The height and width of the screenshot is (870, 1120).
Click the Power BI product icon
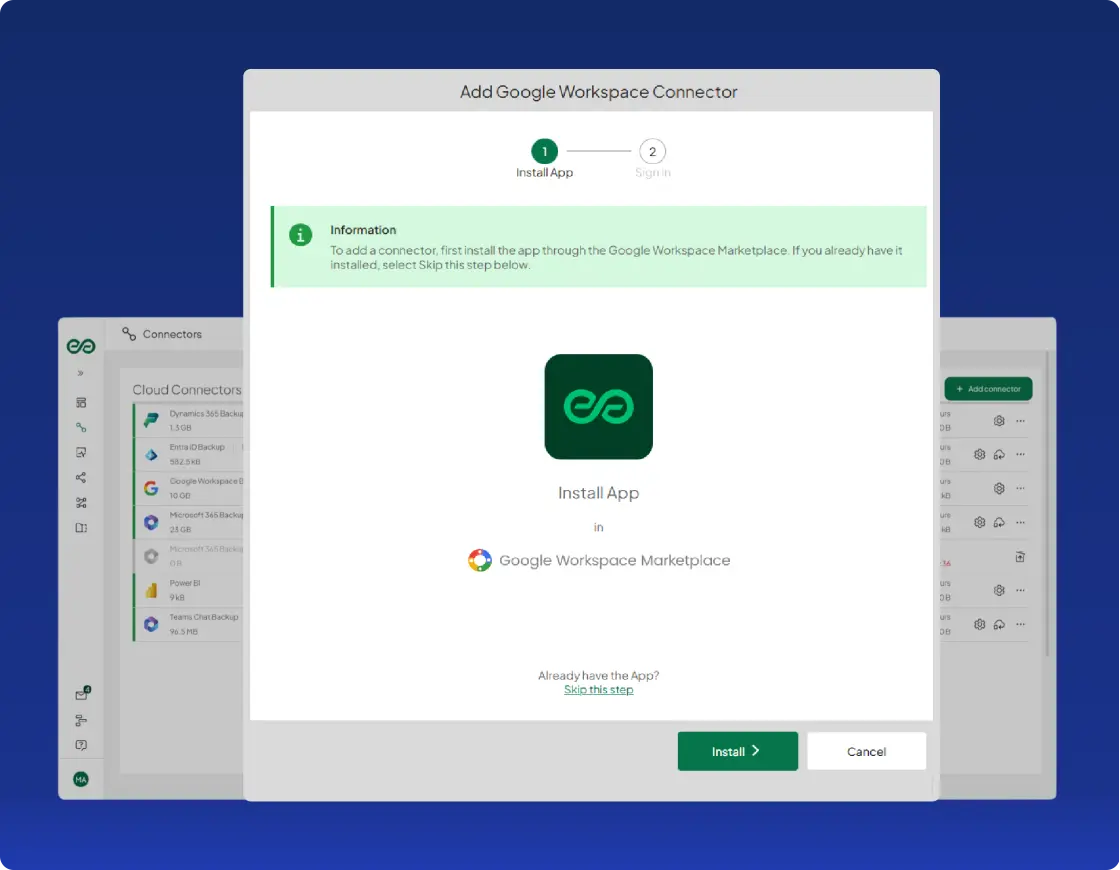151,590
